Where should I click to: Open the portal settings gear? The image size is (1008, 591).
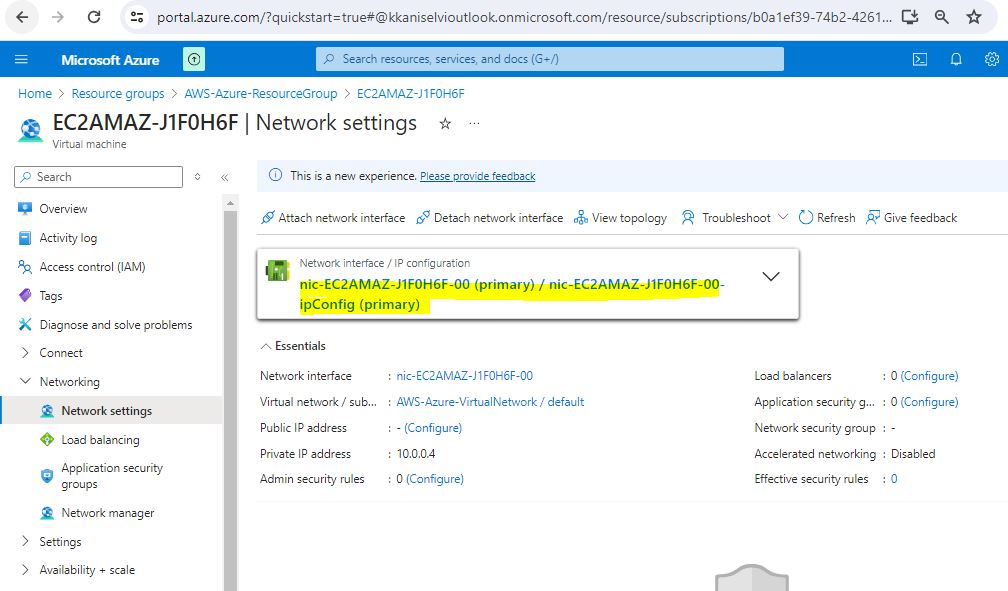point(991,59)
